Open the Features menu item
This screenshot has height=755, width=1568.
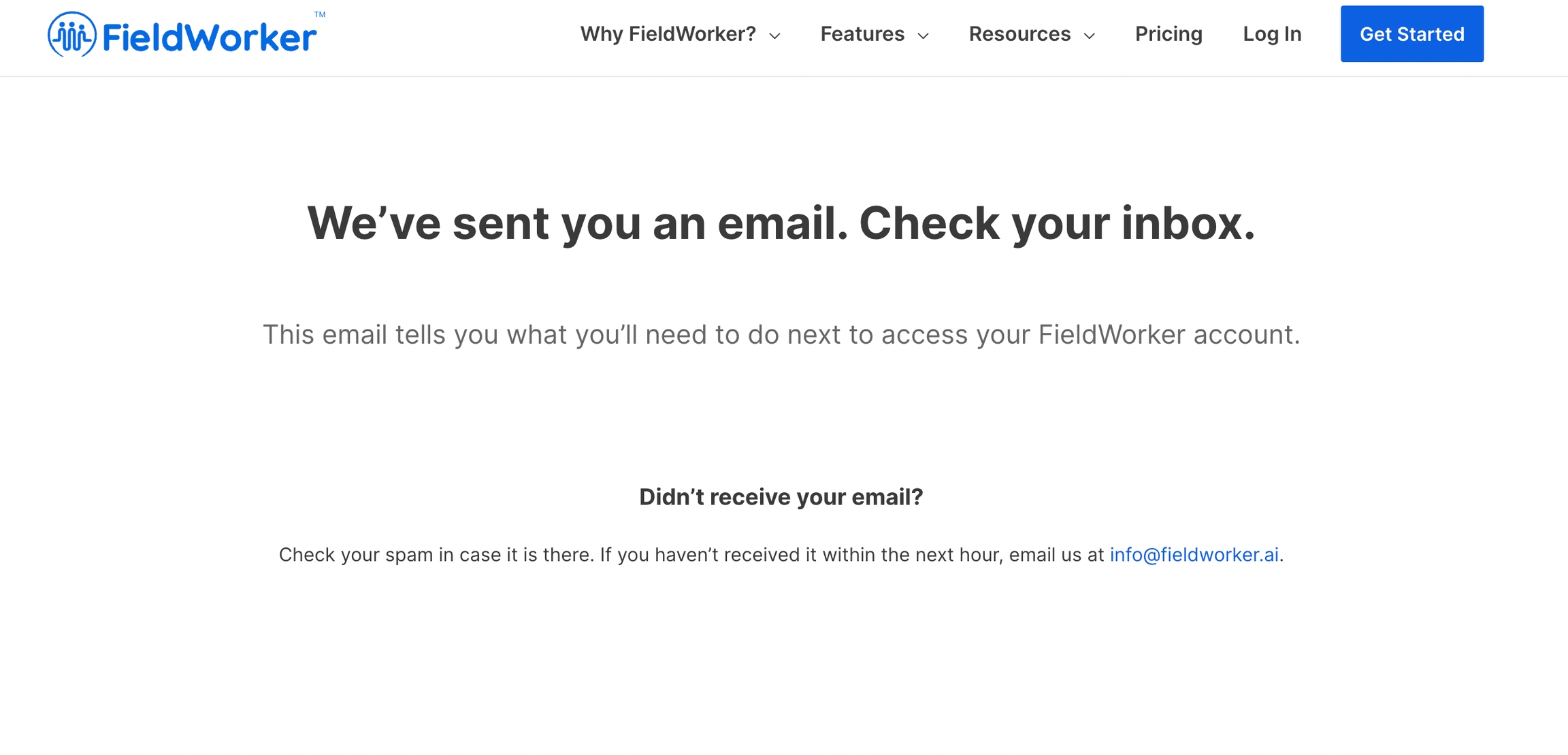[x=862, y=34]
